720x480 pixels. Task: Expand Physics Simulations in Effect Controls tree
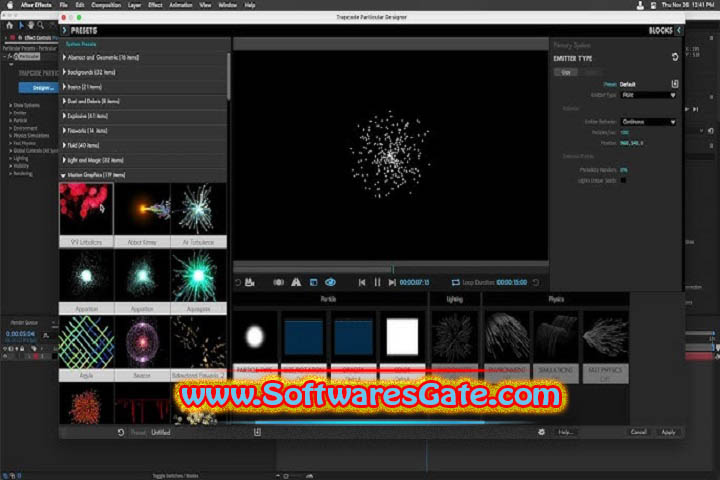10,136
